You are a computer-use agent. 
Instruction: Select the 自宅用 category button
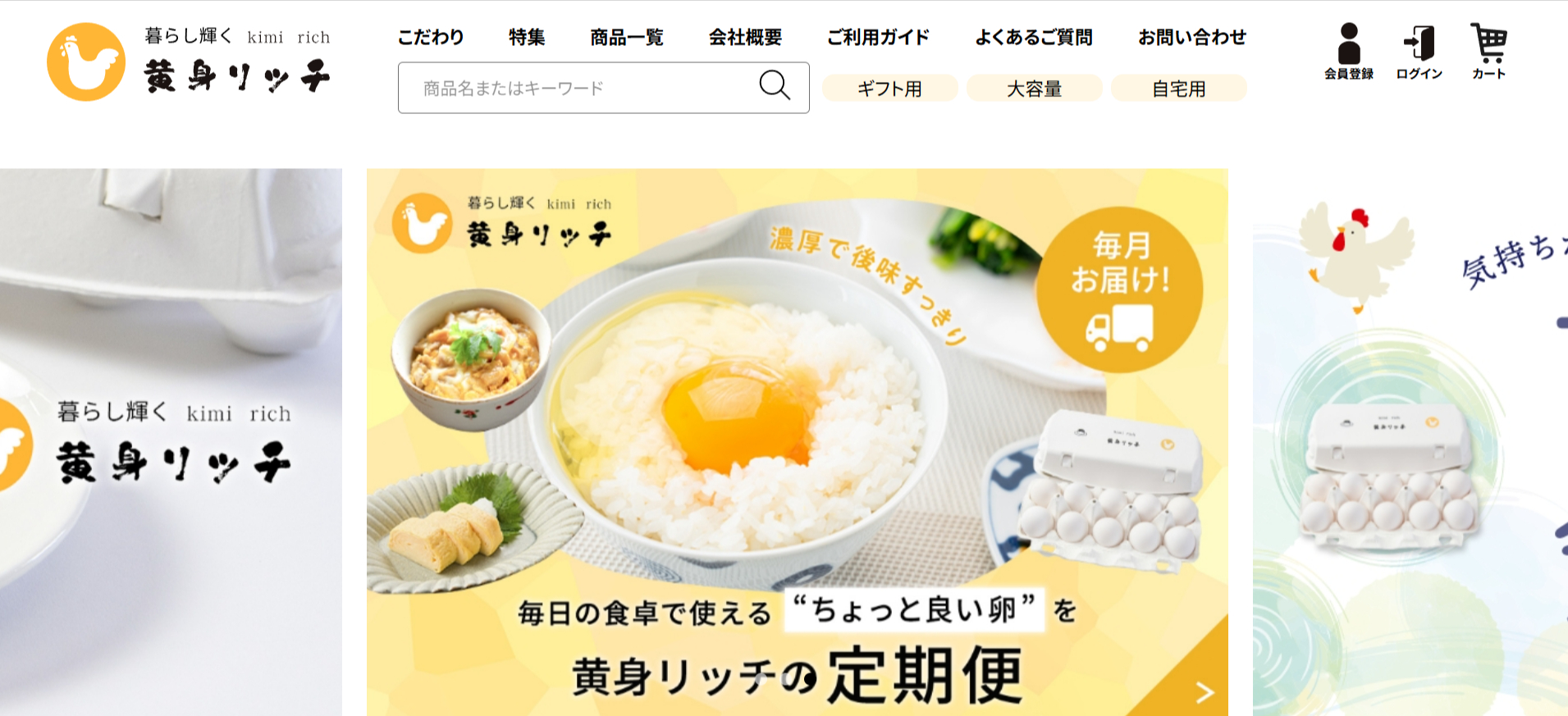[x=1179, y=88]
